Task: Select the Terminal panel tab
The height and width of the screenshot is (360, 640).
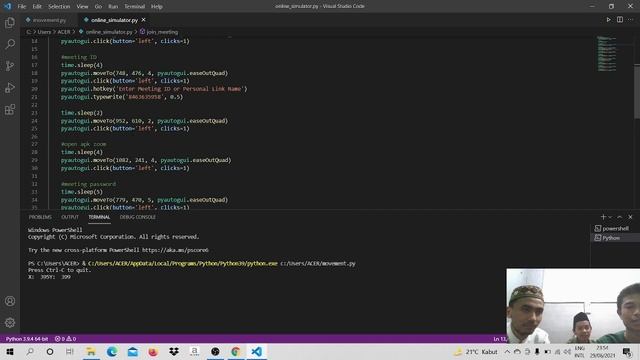Action: point(99,217)
